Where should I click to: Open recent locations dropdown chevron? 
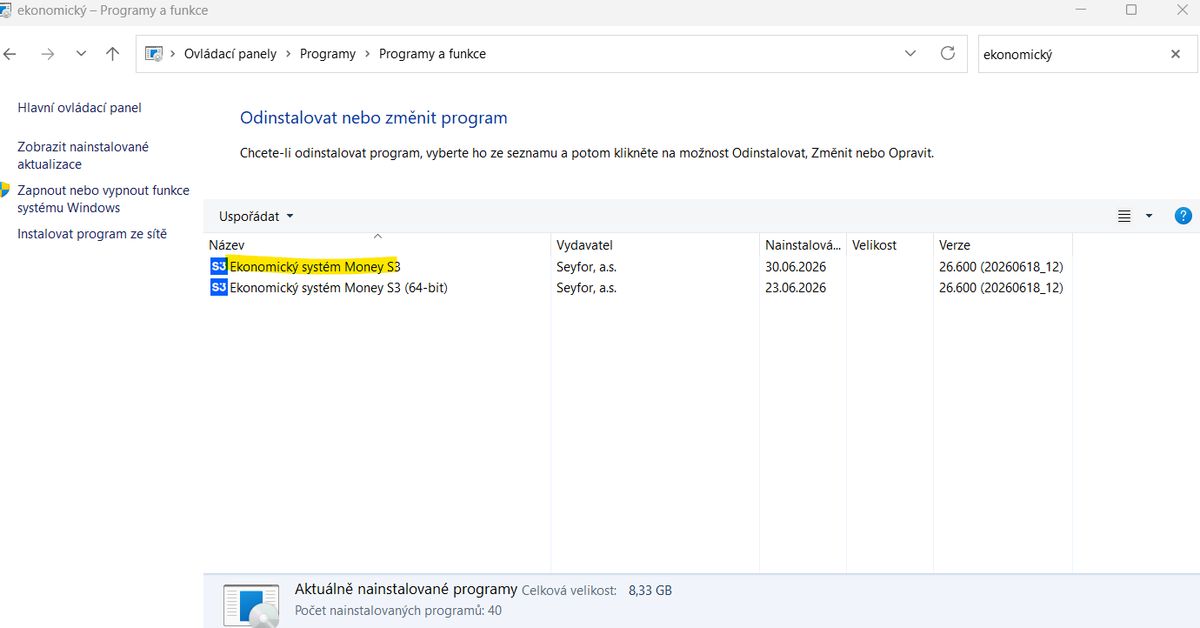point(81,54)
